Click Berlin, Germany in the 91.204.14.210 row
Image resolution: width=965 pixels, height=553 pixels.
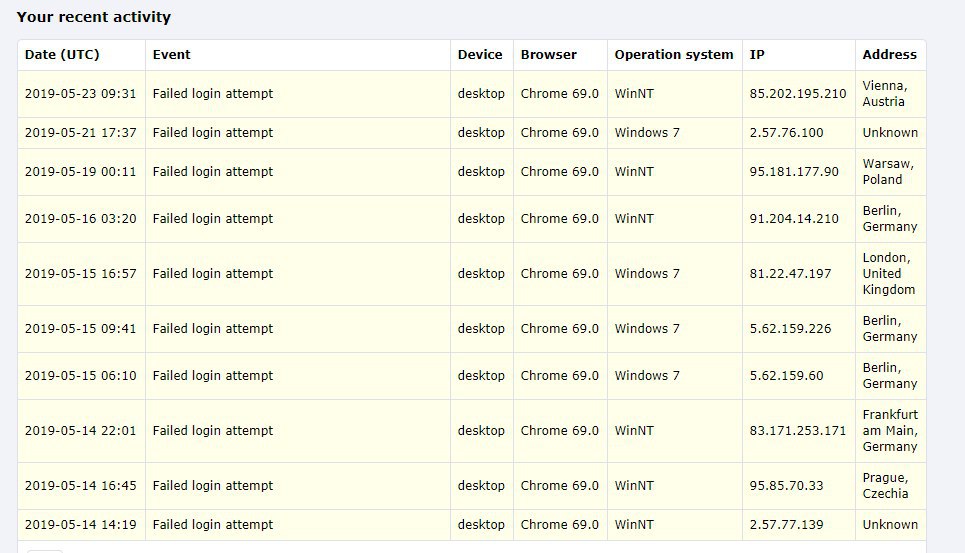[x=890, y=219]
